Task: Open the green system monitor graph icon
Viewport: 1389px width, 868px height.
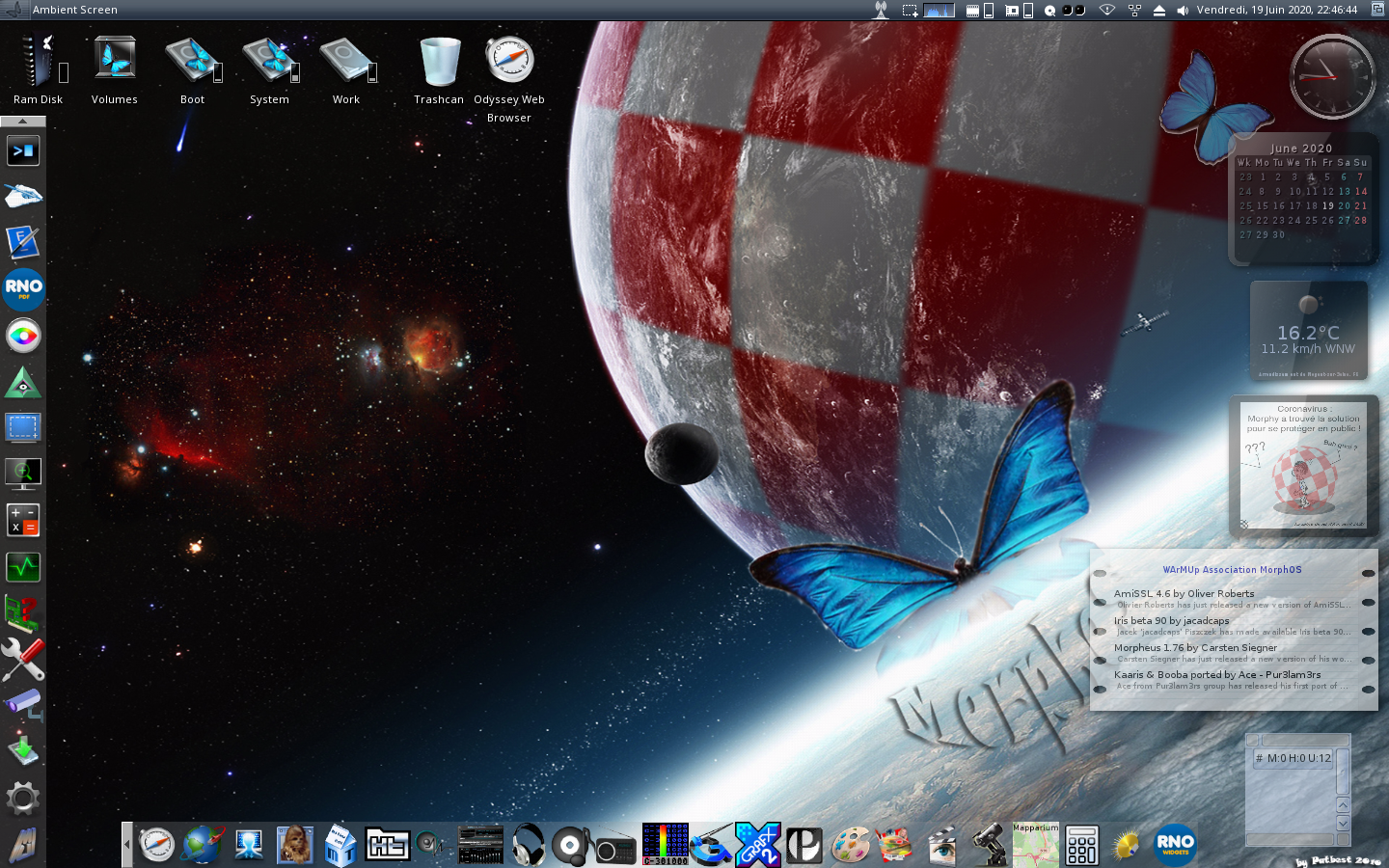Action: pos(23,566)
